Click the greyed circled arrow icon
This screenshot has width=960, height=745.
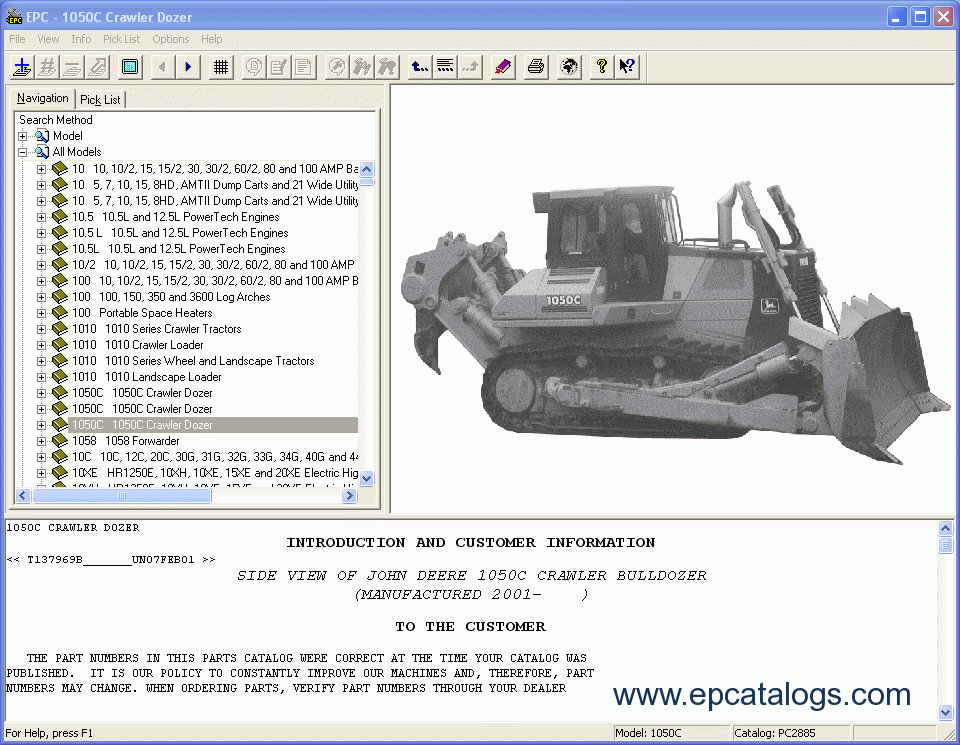coord(337,67)
